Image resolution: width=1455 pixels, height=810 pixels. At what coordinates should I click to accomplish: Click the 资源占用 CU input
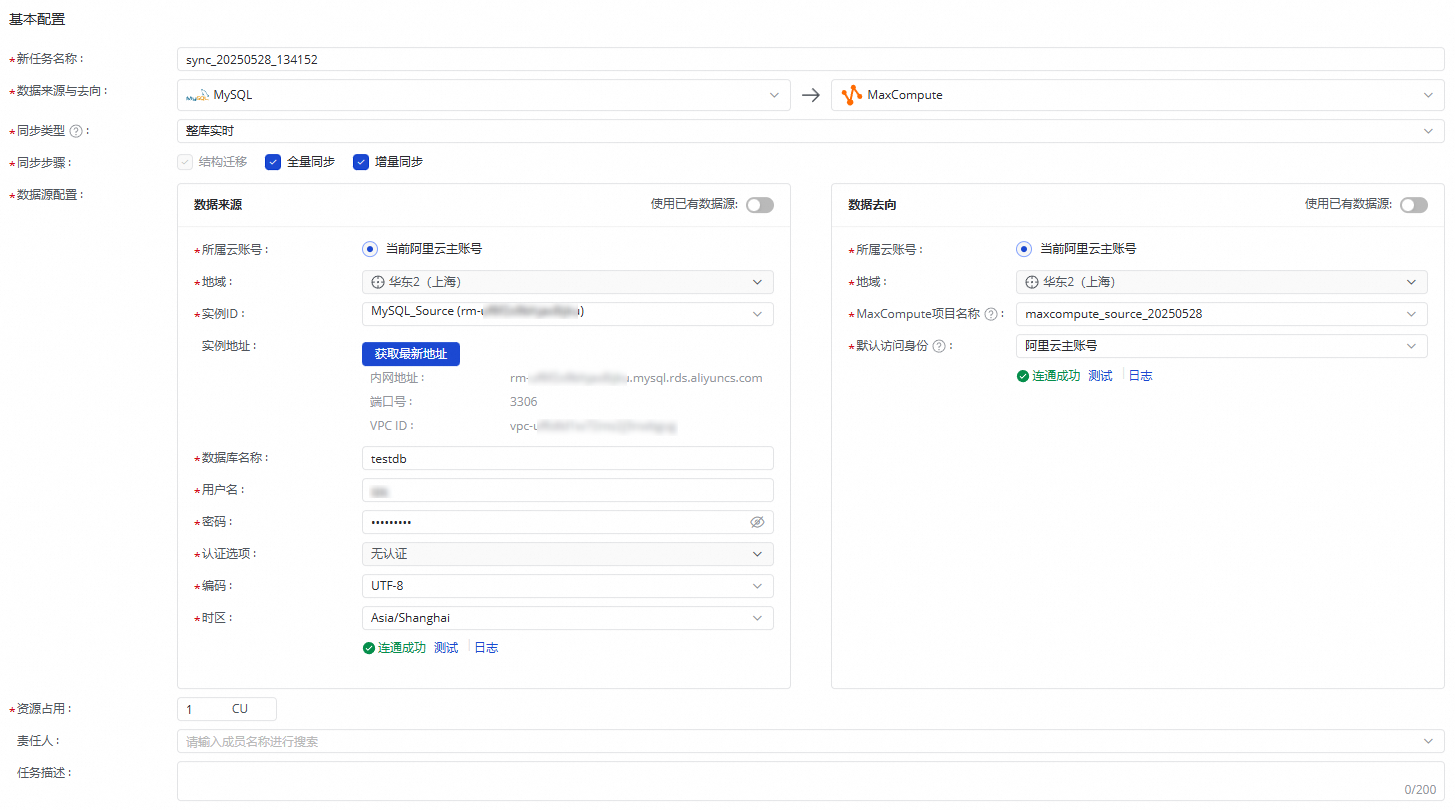point(226,709)
